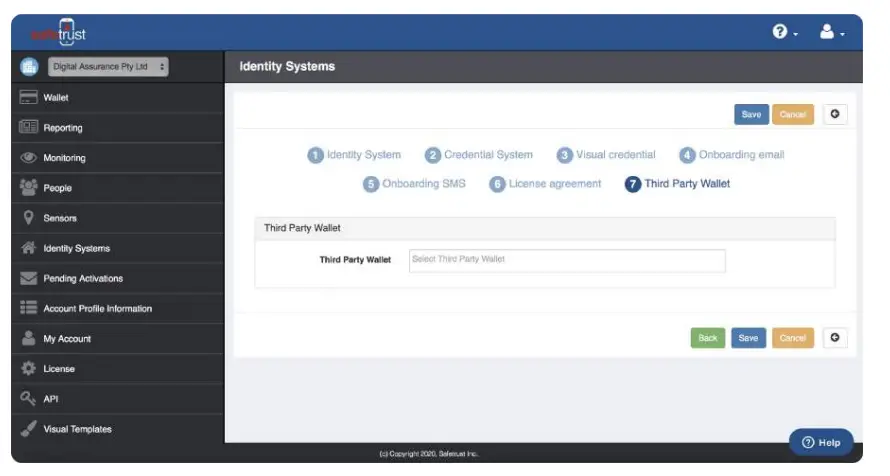Click the API key icon
Image resolution: width=890 pixels, height=476 pixels.
(28, 398)
